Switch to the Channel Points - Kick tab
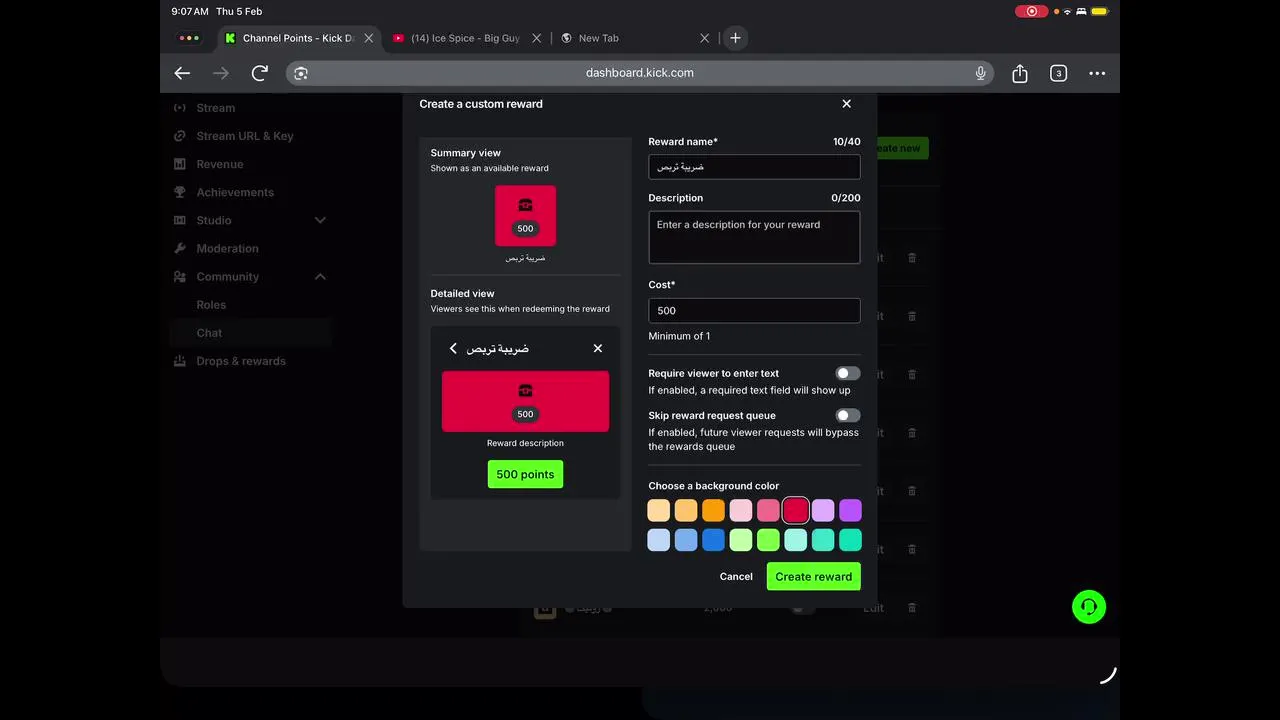Image resolution: width=1280 pixels, height=720 pixels. click(x=299, y=38)
